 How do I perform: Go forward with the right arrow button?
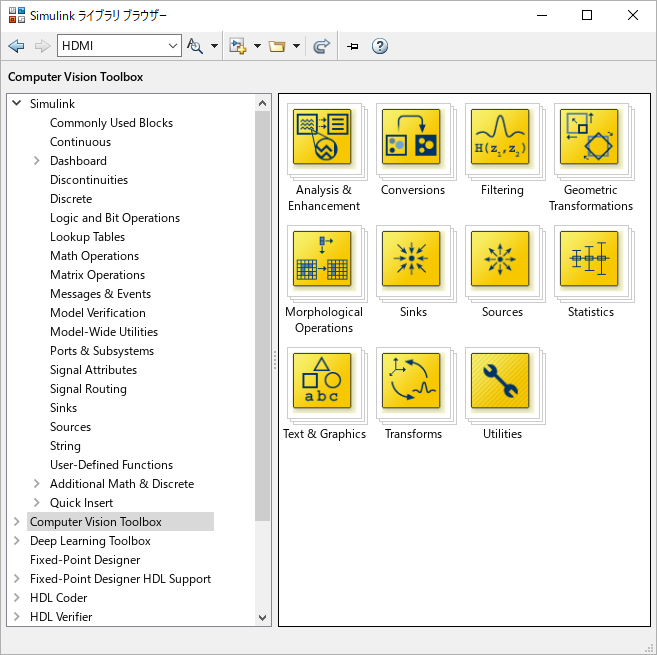42,46
